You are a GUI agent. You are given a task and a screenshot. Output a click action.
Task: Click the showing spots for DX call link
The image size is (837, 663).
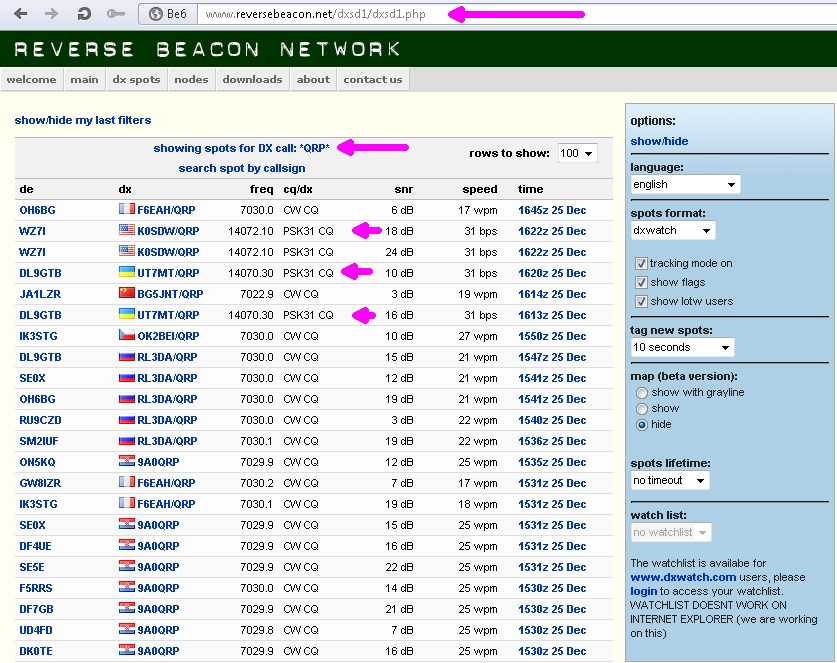point(241,148)
